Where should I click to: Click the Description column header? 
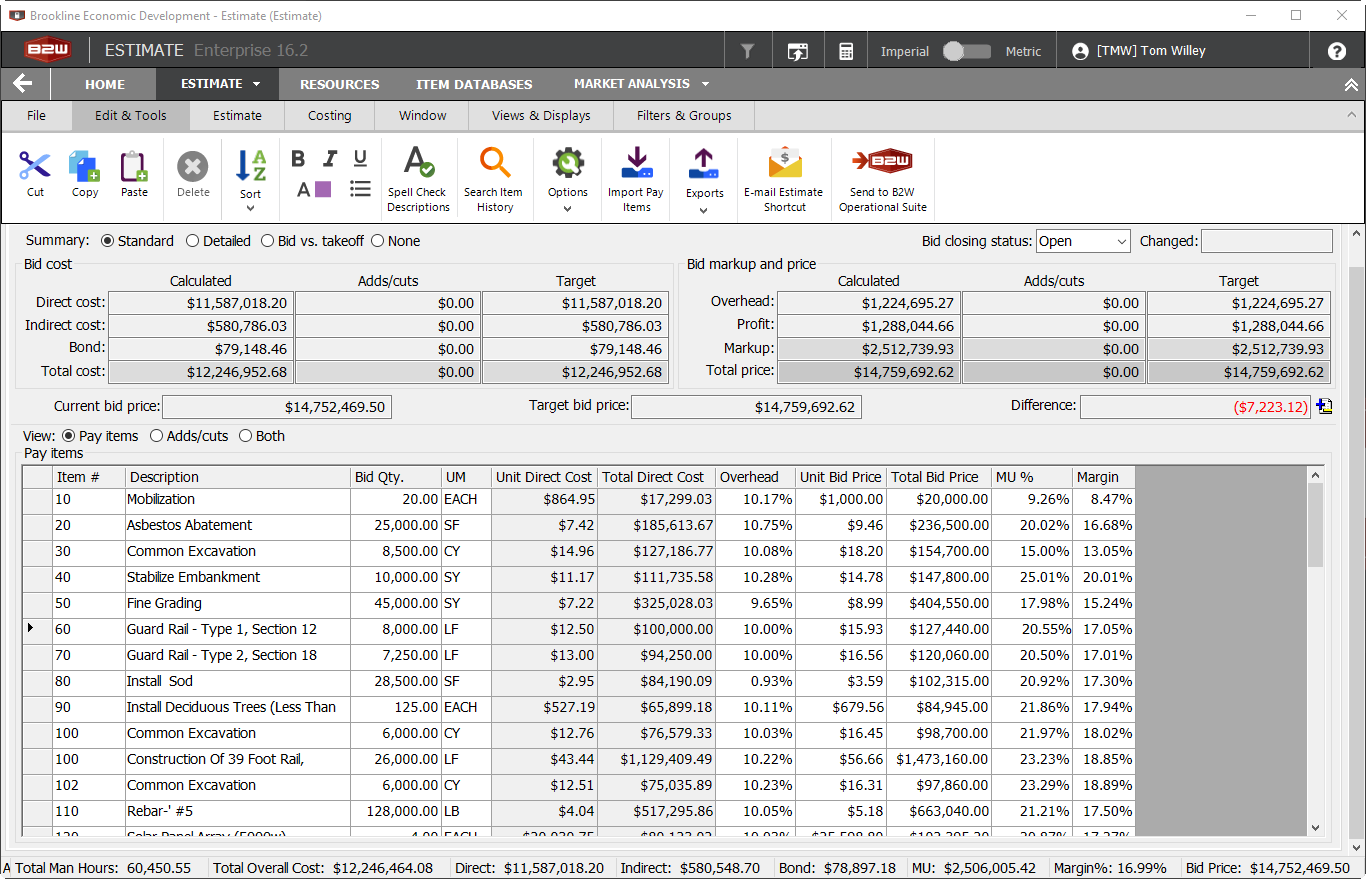coord(238,477)
